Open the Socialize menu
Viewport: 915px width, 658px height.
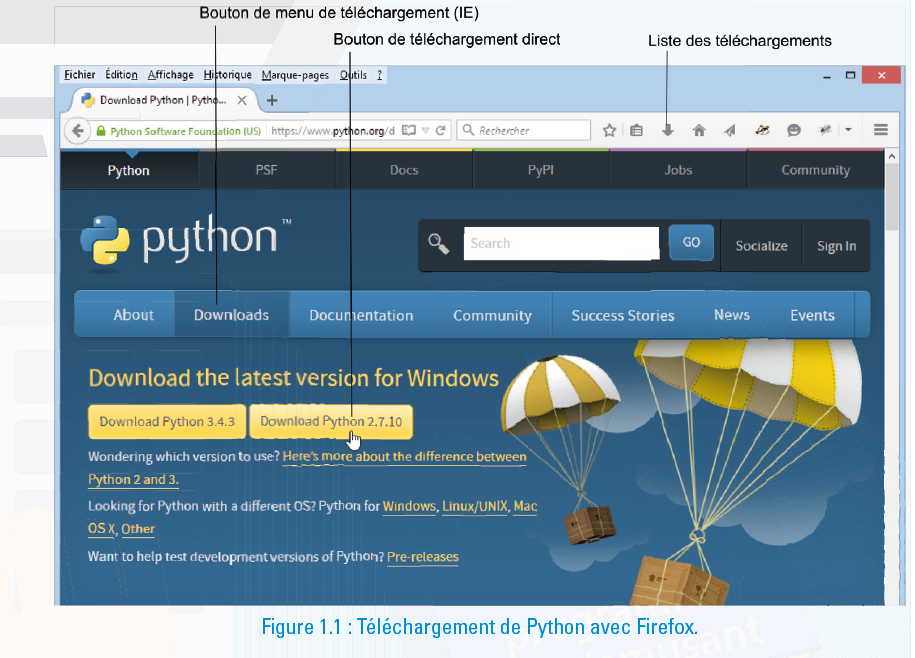[x=762, y=246]
